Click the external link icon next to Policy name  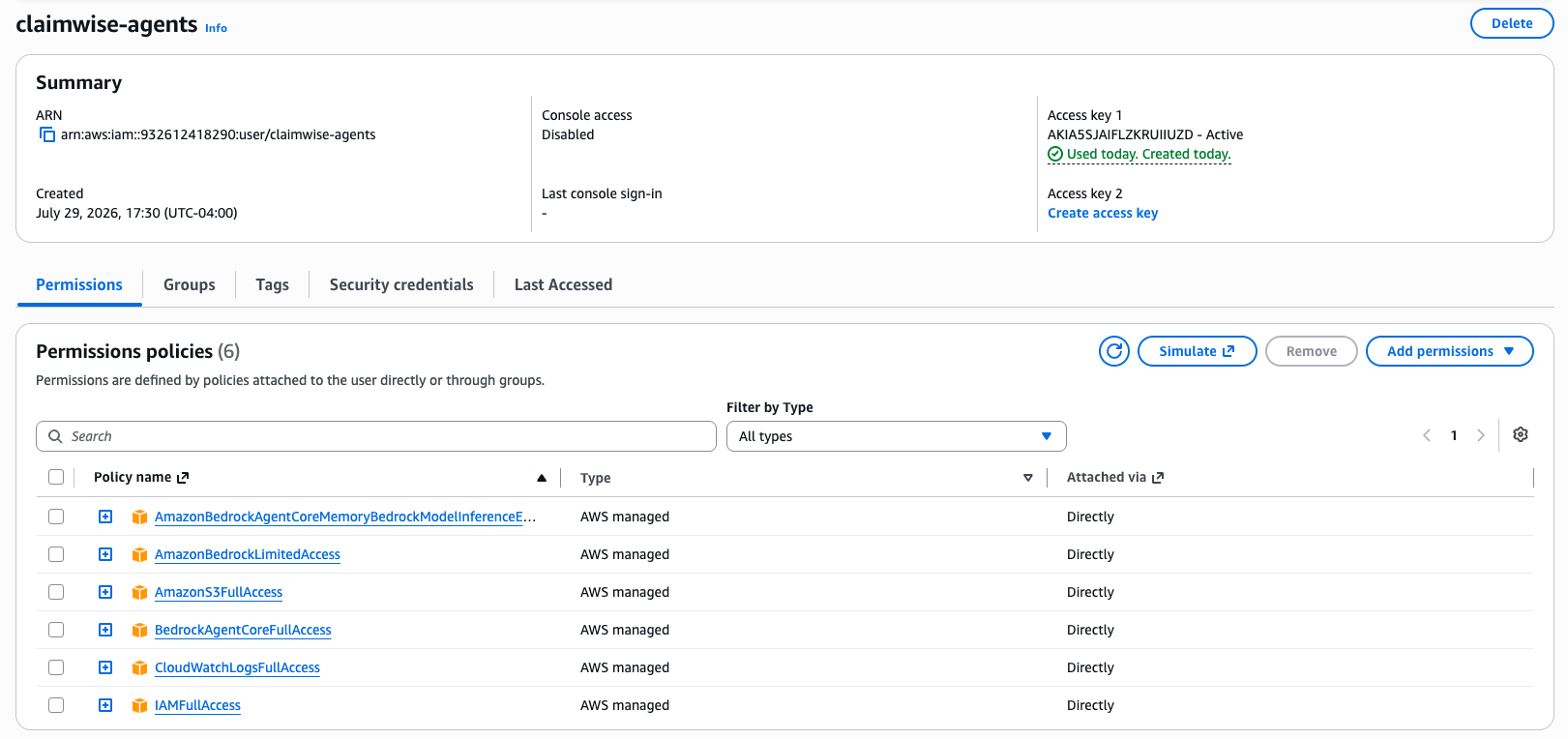[183, 477]
